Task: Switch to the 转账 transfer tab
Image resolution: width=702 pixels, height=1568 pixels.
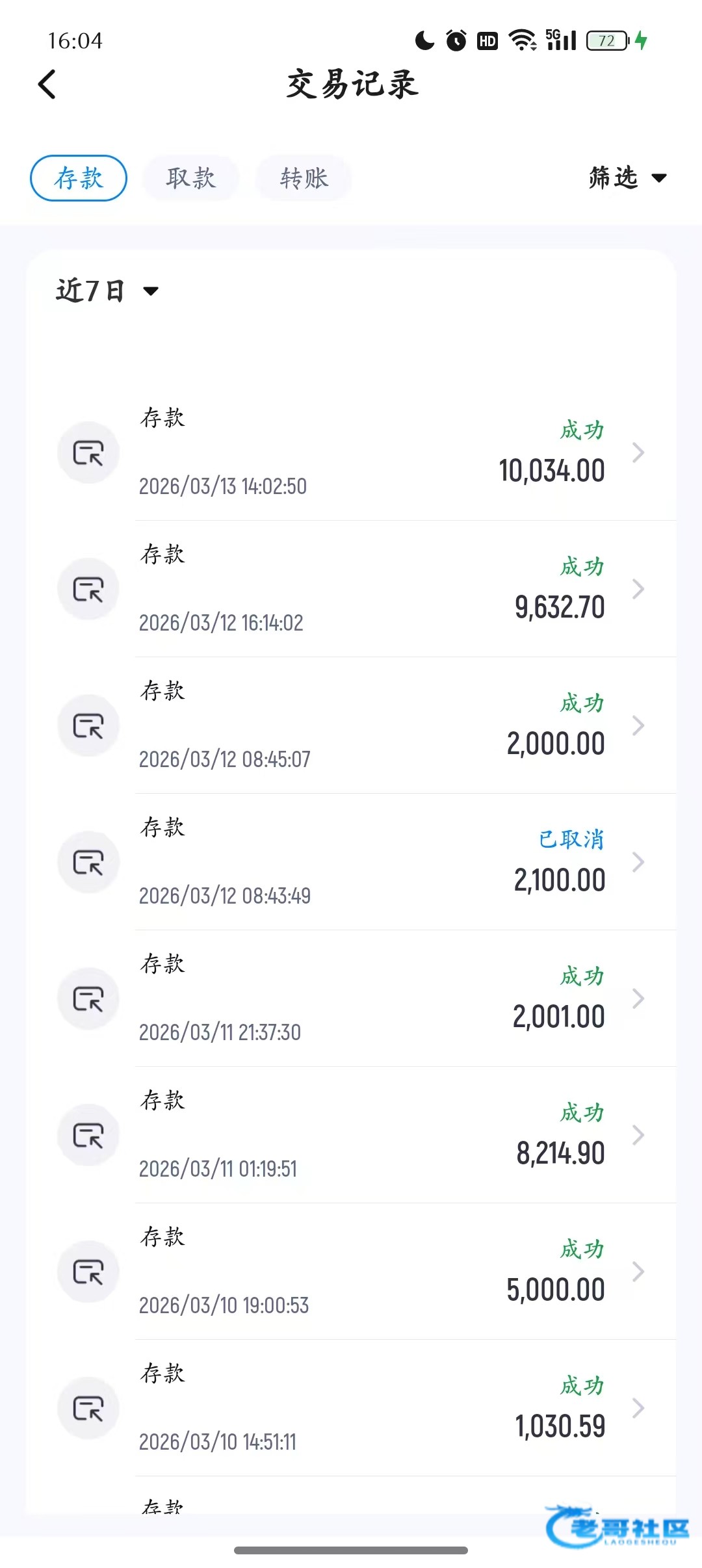Action: 304,178
